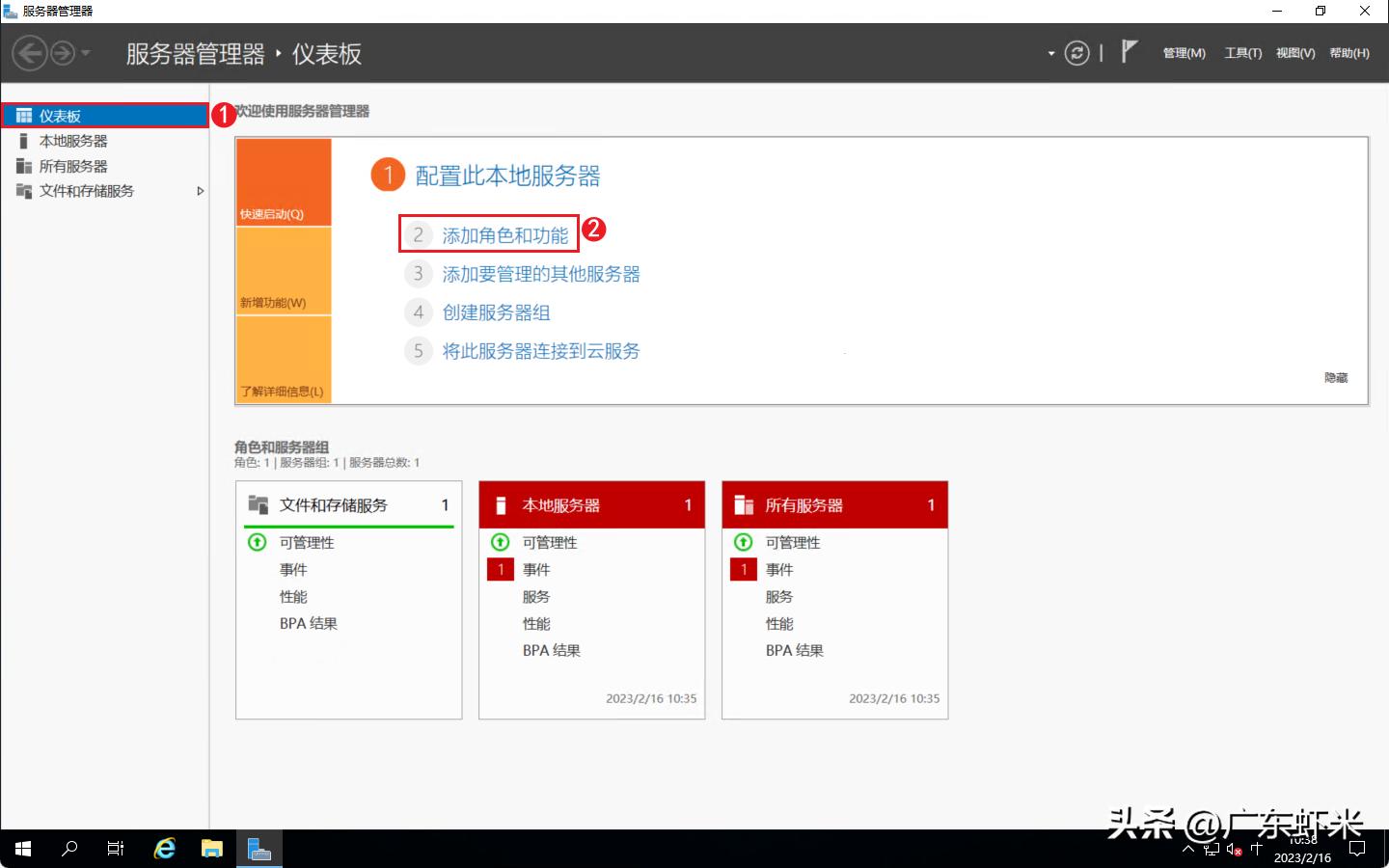This screenshot has width=1389, height=868.
Task: Click the refresh icon in the title bar
Action: (x=1076, y=53)
